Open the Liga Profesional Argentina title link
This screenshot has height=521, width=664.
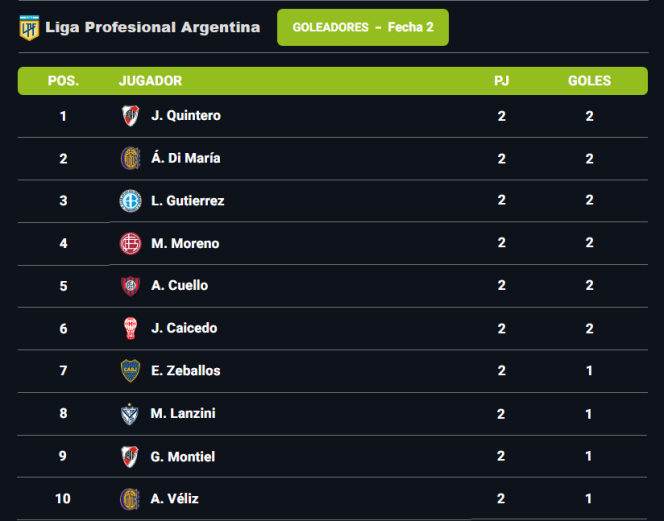click(152, 28)
